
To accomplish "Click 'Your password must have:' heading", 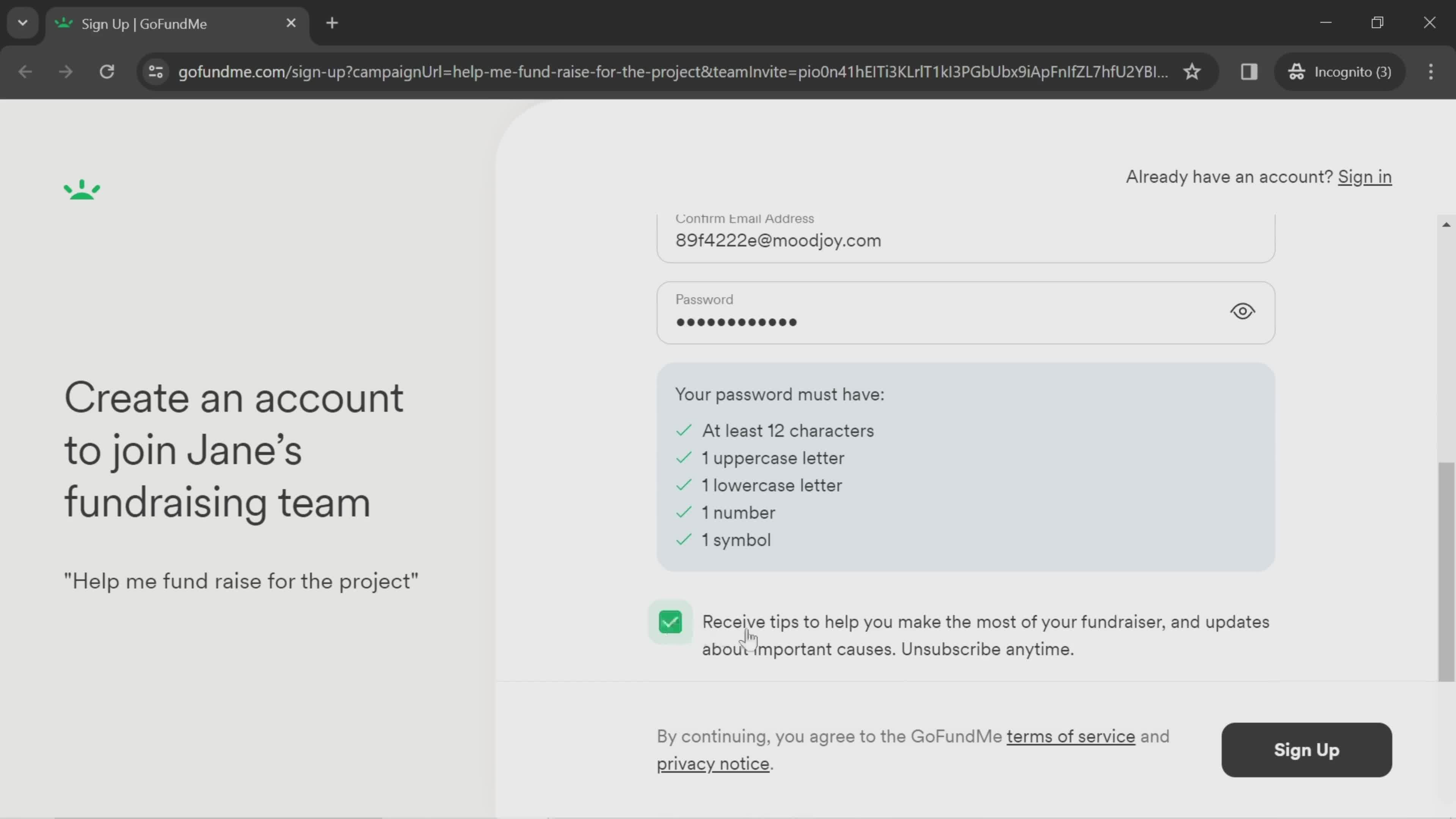I will point(780,394).
